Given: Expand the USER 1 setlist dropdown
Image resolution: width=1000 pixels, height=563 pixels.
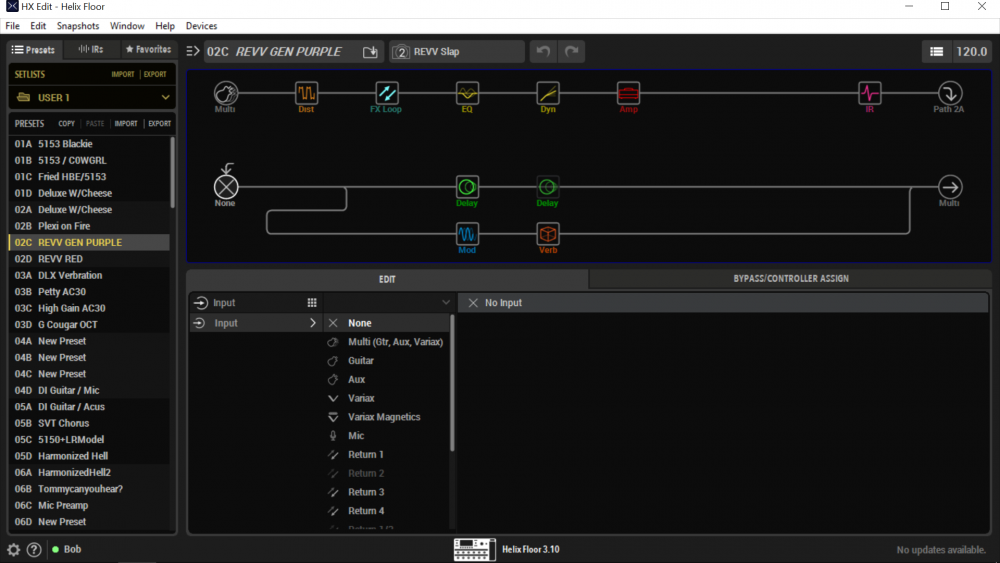Looking at the screenshot, I should (x=165, y=98).
